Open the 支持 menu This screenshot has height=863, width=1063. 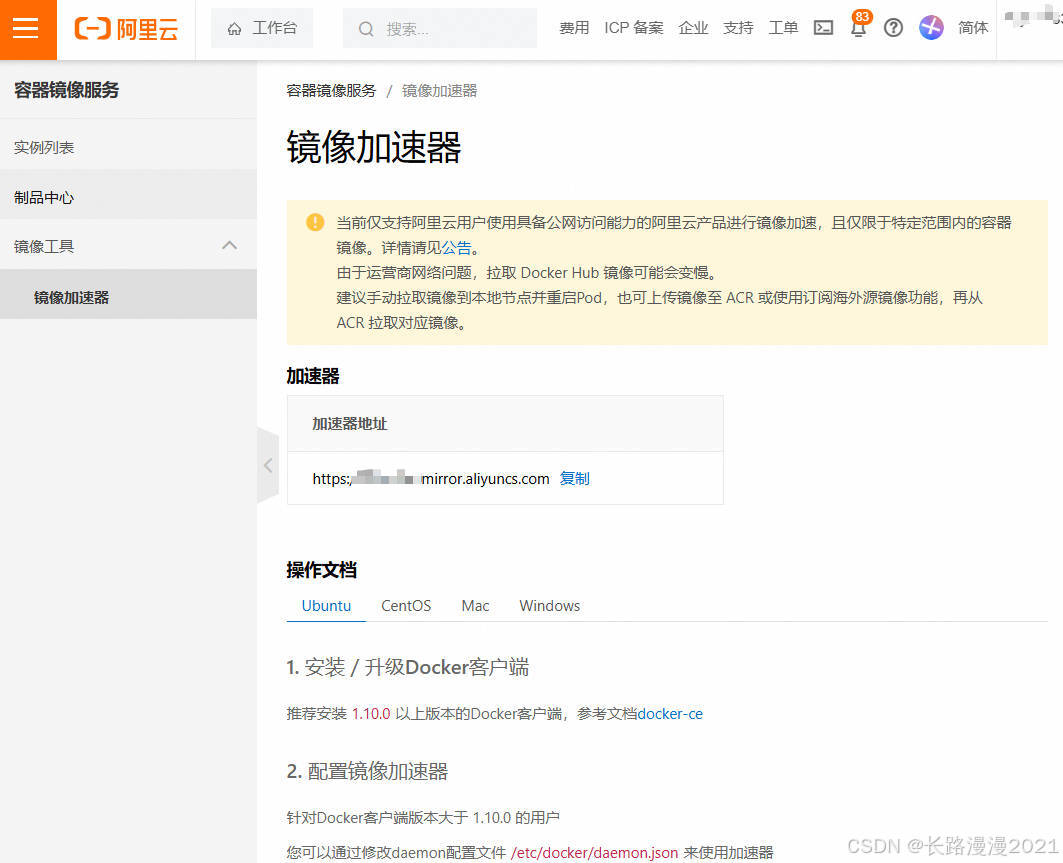(x=738, y=28)
